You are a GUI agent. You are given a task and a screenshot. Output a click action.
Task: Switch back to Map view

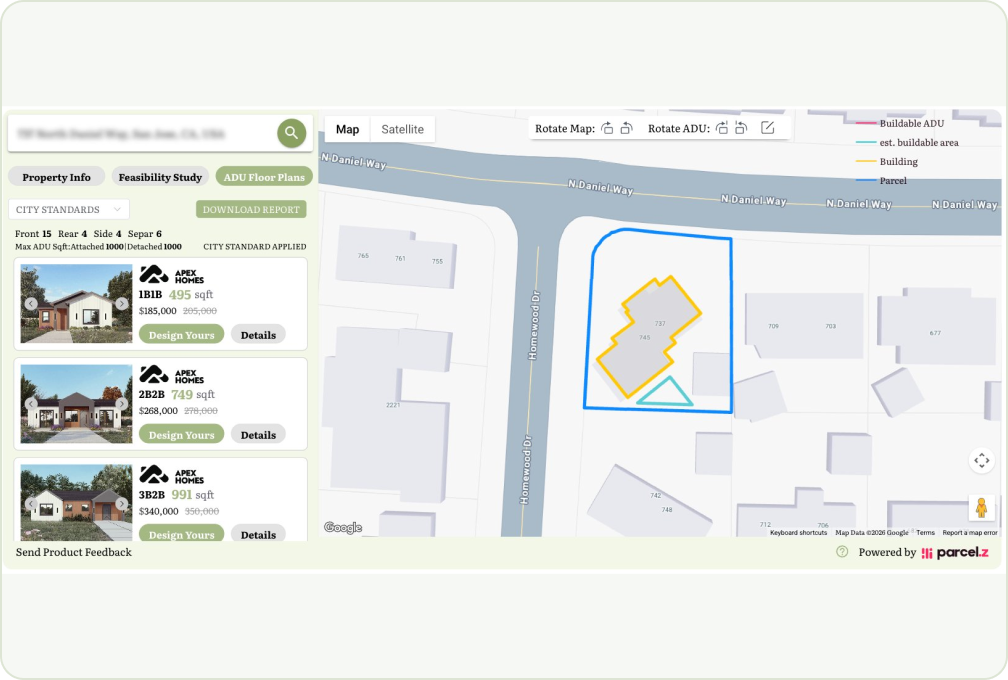point(347,129)
